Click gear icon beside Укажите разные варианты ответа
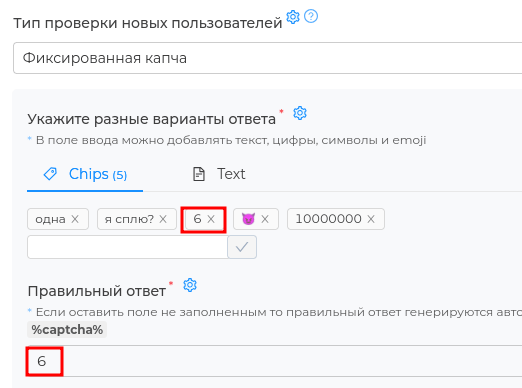 pyautogui.click(x=300, y=113)
